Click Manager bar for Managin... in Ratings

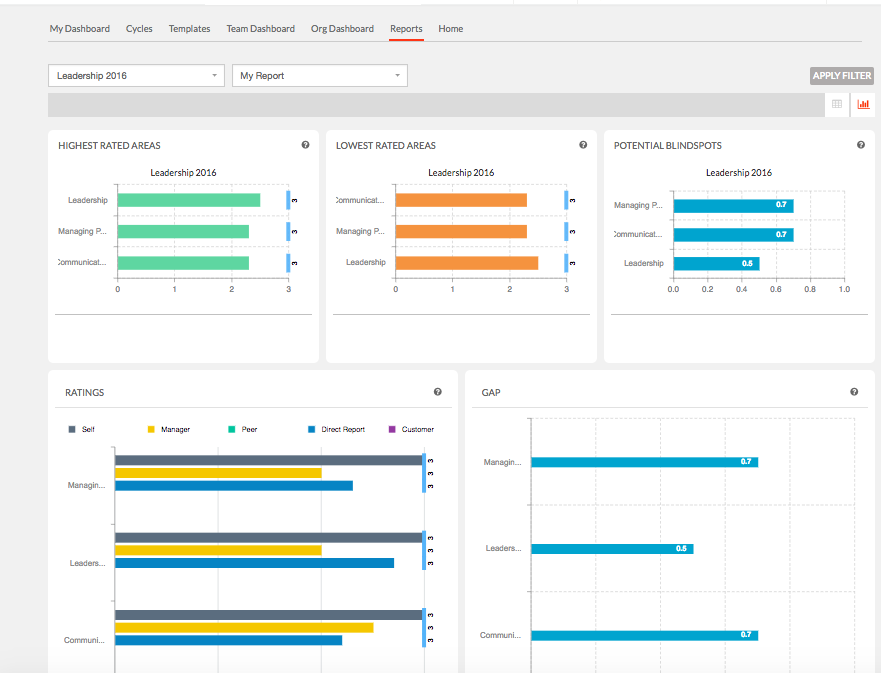(x=218, y=473)
